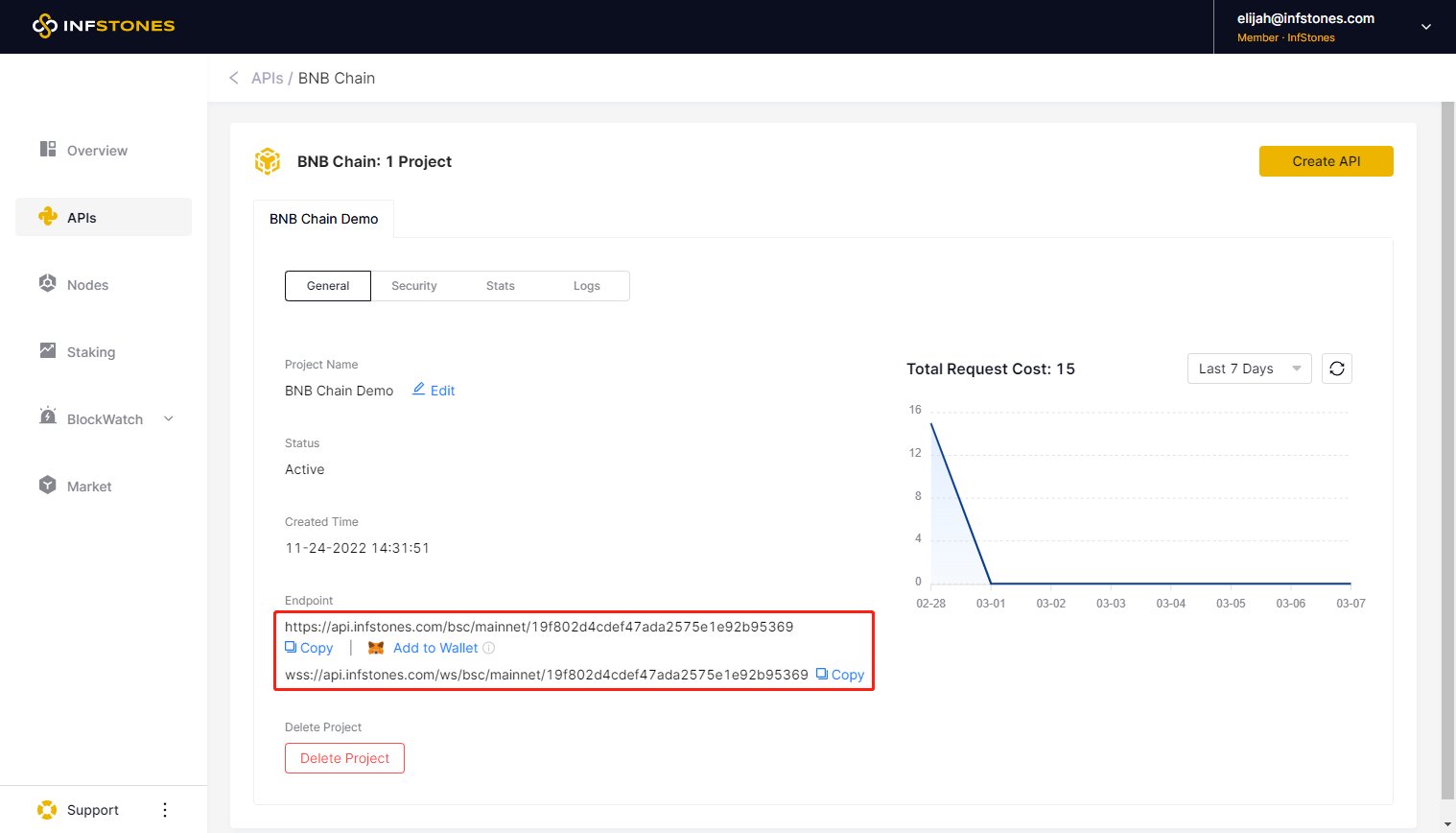Image resolution: width=1456 pixels, height=833 pixels.
Task: Click the Support lifebuoy icon
Action: pyautogui.click(x=47, y=810)
